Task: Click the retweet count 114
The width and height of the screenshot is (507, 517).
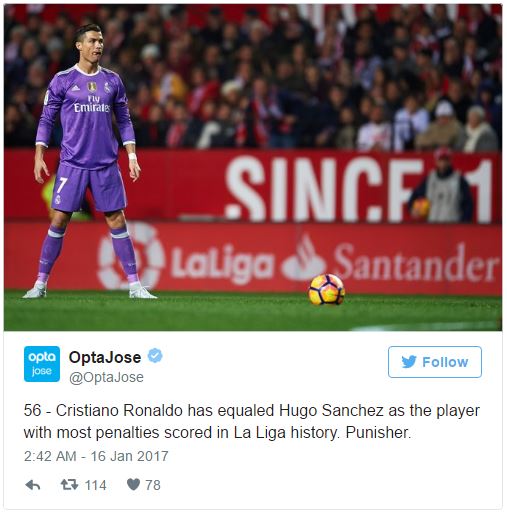Action: click(95, 485)
